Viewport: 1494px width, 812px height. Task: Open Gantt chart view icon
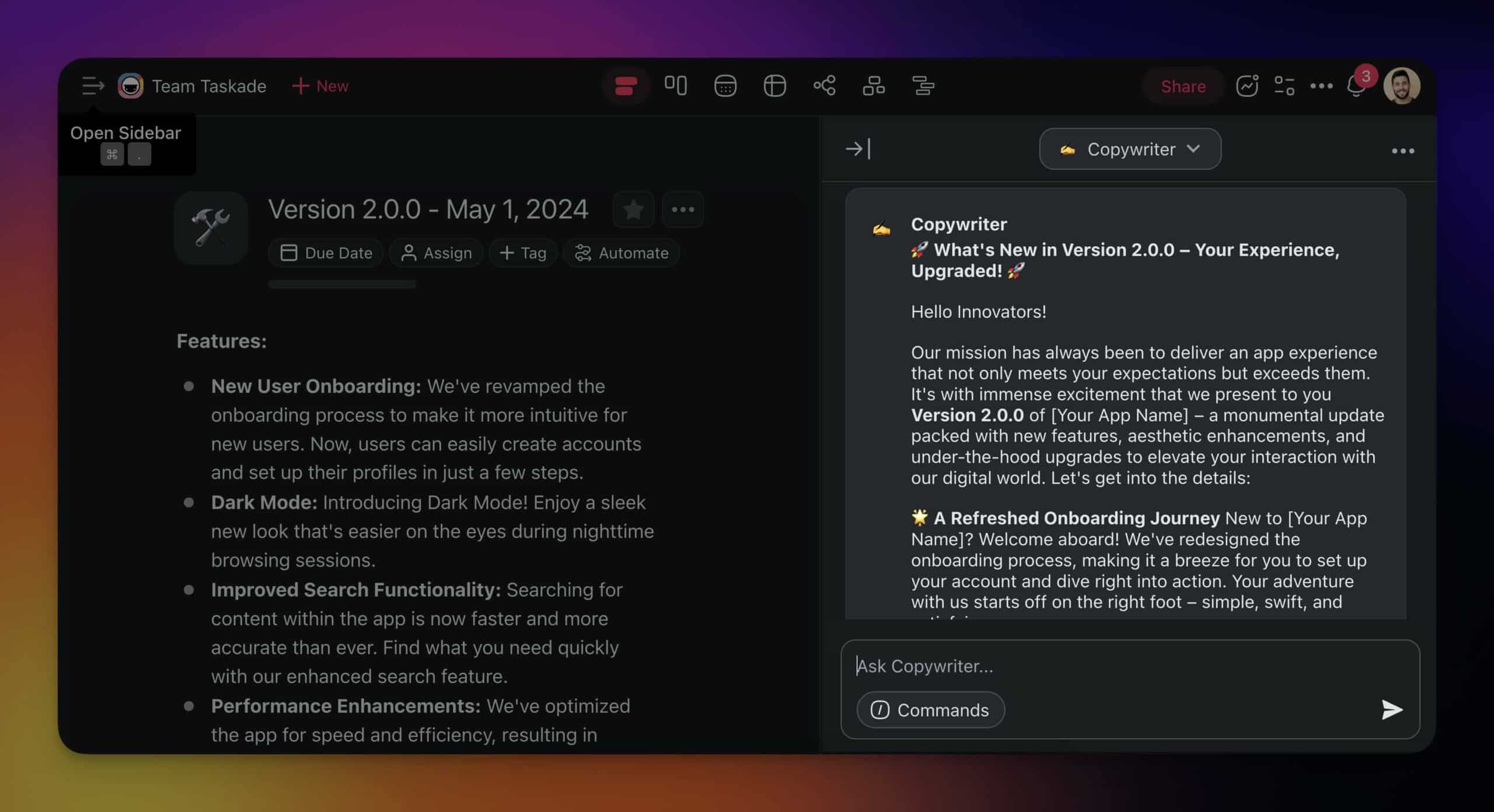tap(923, 86)
